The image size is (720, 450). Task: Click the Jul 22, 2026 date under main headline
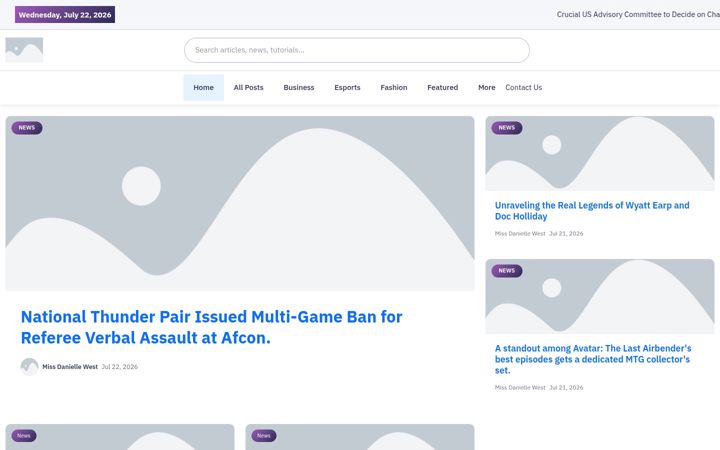pos(119,367)
